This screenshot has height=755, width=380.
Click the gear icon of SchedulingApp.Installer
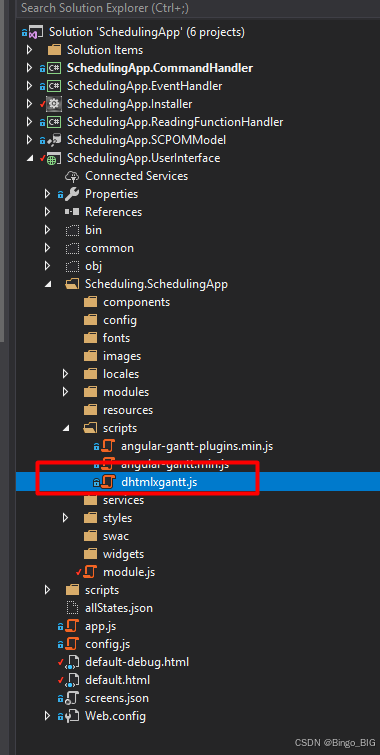point(54,104)
